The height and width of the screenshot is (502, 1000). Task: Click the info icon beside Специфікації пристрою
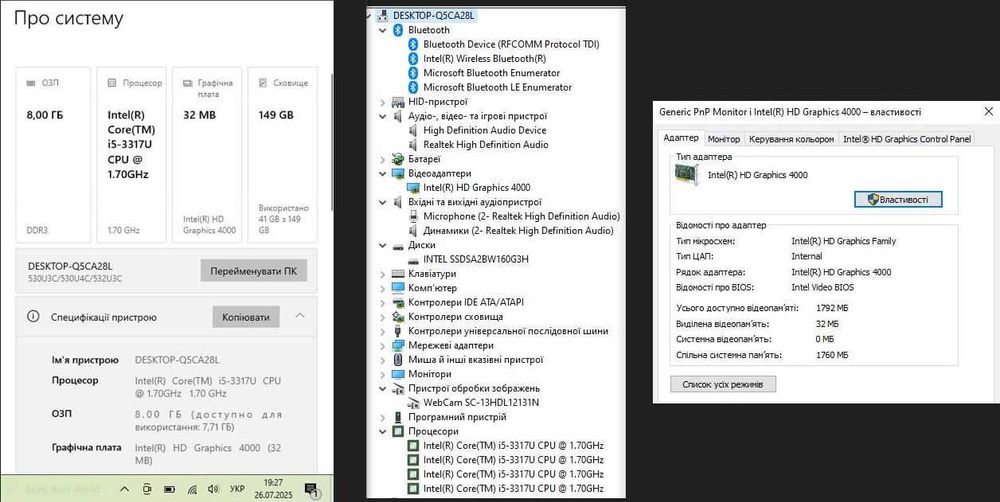click(33, 316)
